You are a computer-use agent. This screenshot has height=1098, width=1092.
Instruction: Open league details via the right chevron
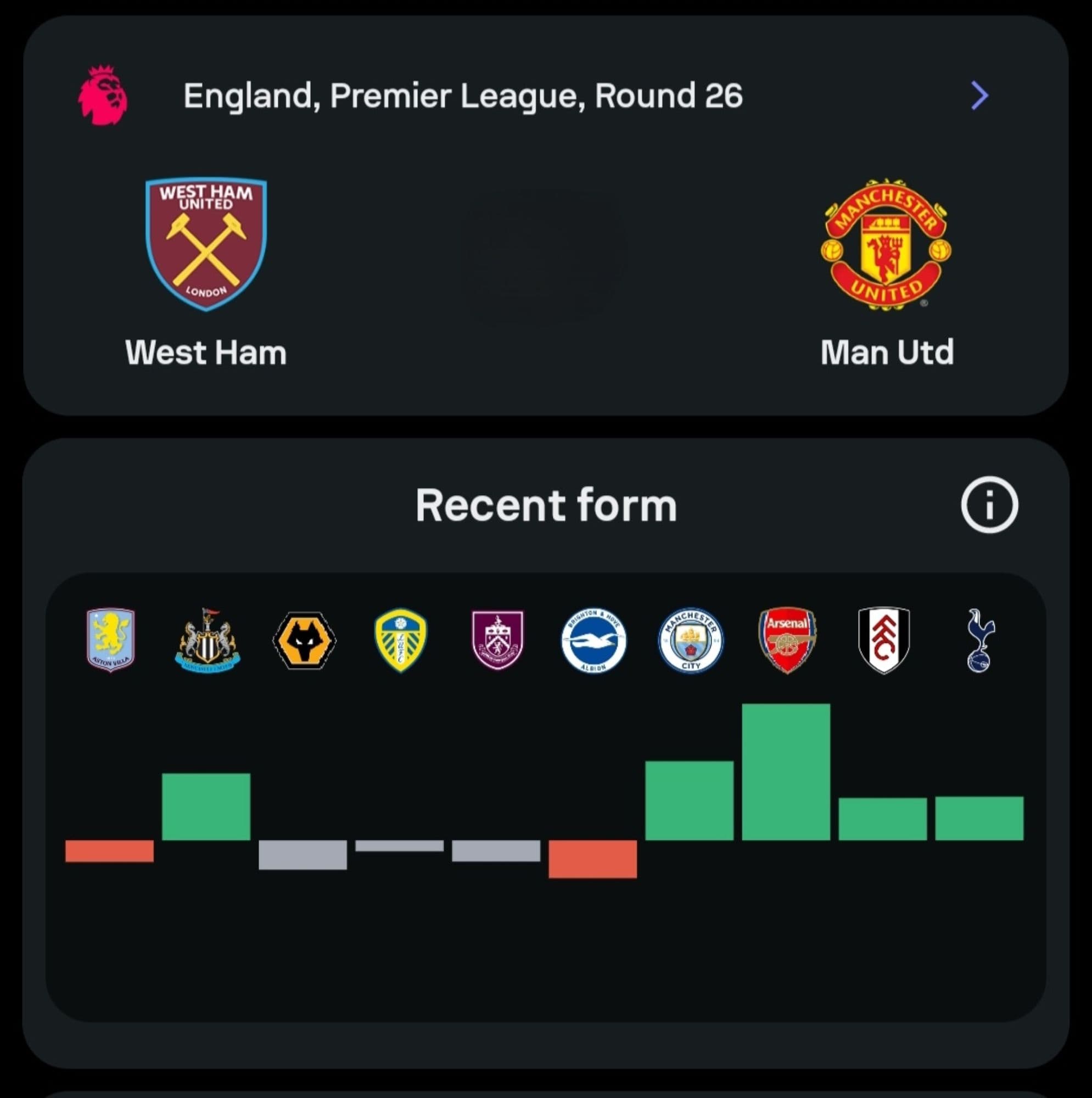[x=979, y=96]
